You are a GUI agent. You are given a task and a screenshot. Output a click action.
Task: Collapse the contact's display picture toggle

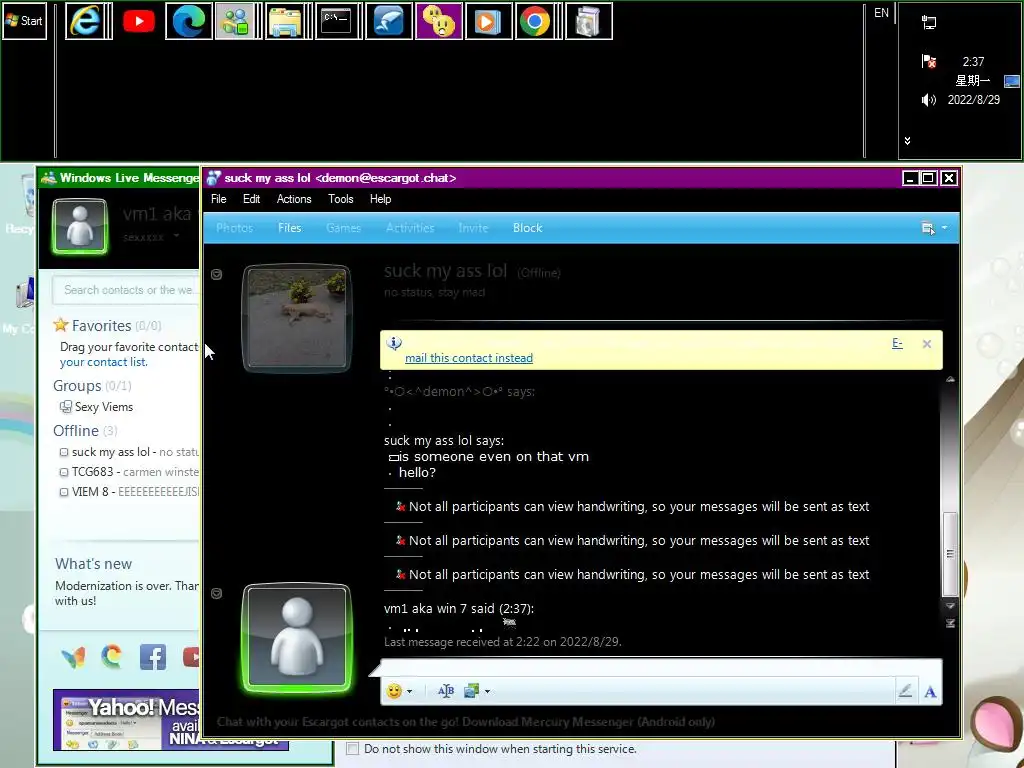pyautogui.click(x=217, y=275)
